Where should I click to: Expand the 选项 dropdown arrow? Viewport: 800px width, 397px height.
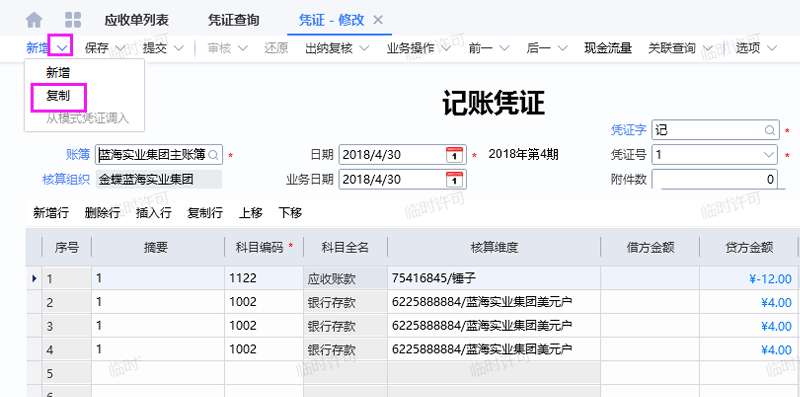coord(771,48)
